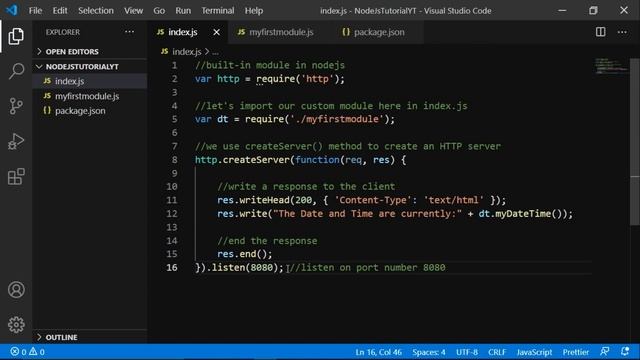Click JS icon of index.js in Explorer
The image size is (640, 360).
tap(47, 81)
